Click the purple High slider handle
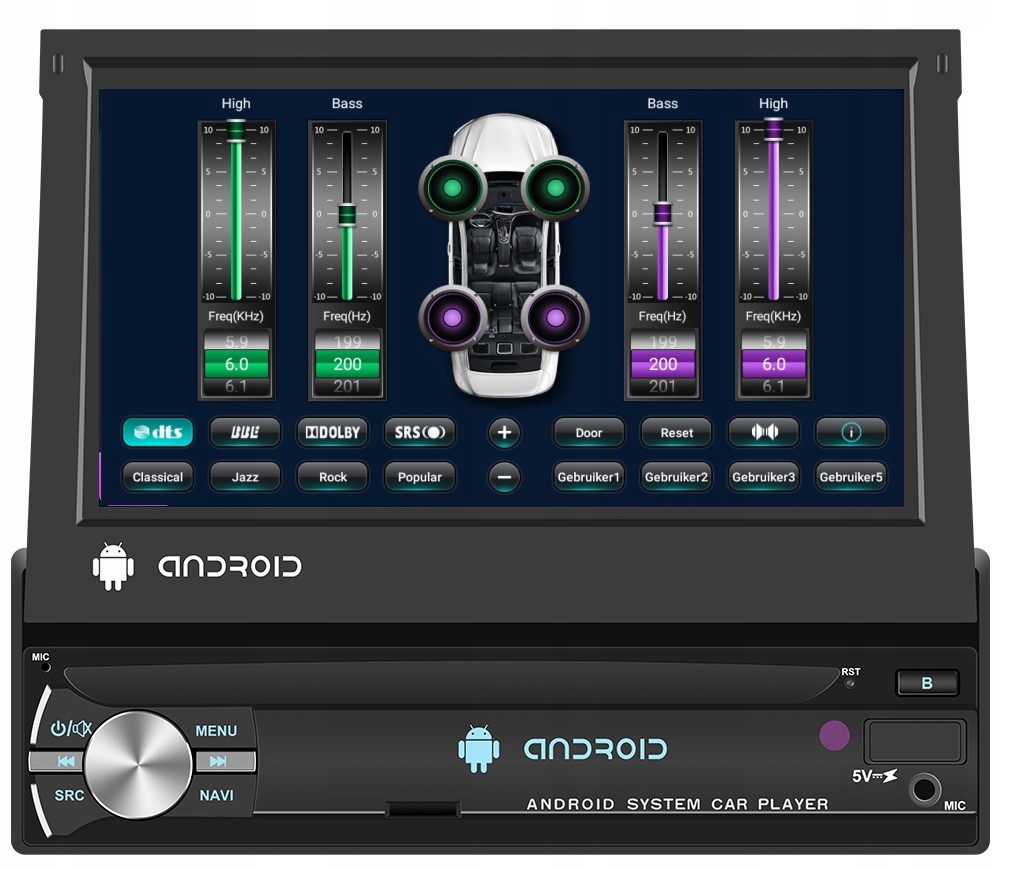 coord(773,129)
